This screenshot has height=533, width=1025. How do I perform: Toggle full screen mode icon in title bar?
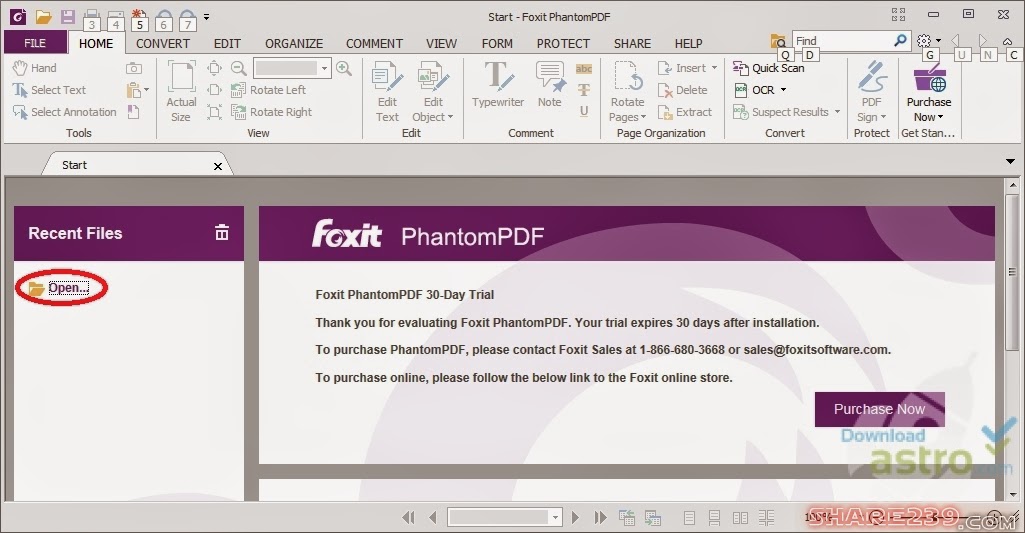[898, 14]
